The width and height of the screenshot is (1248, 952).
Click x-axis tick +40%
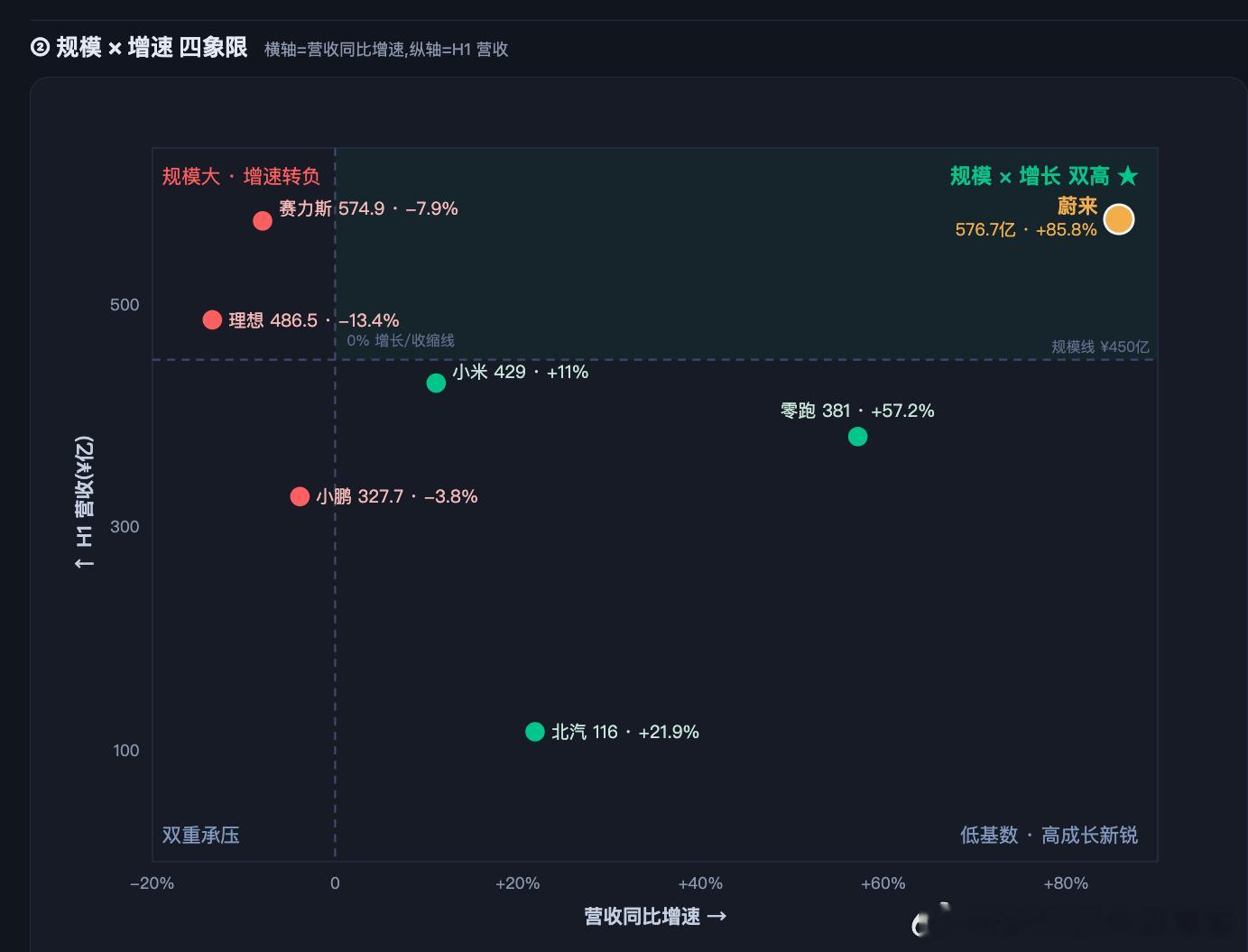[x=700, y=883]
